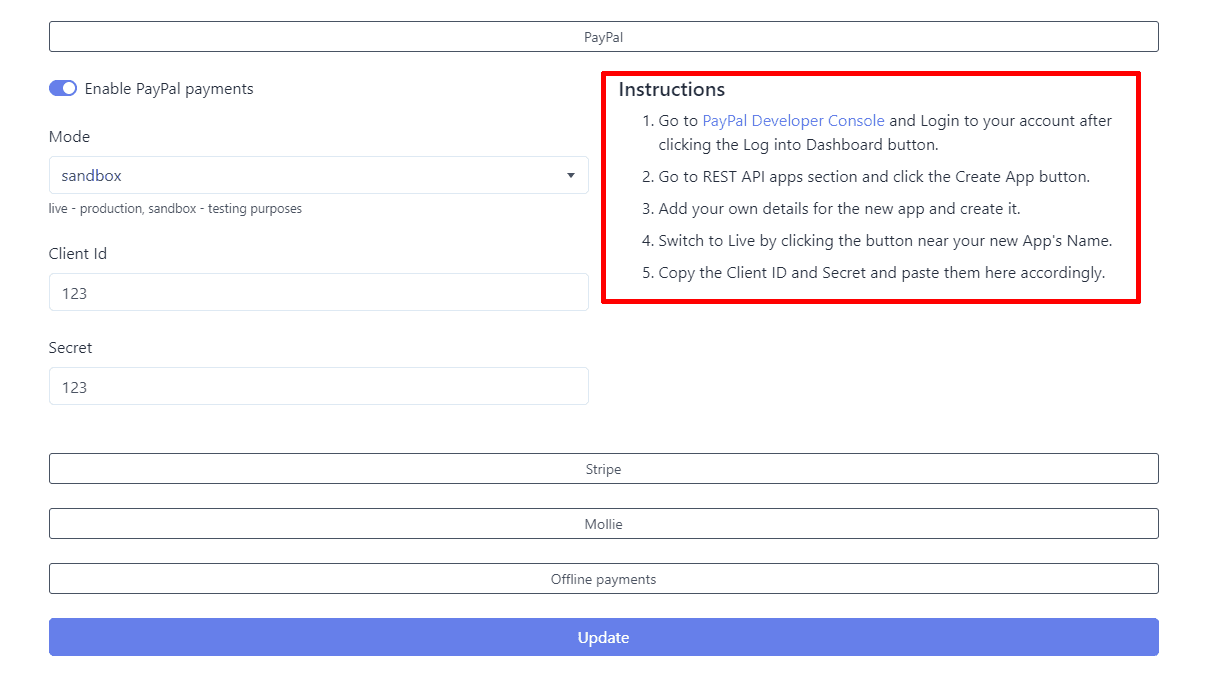Focus the Secret input field
1221x694 pixels.
pos(318,386)
